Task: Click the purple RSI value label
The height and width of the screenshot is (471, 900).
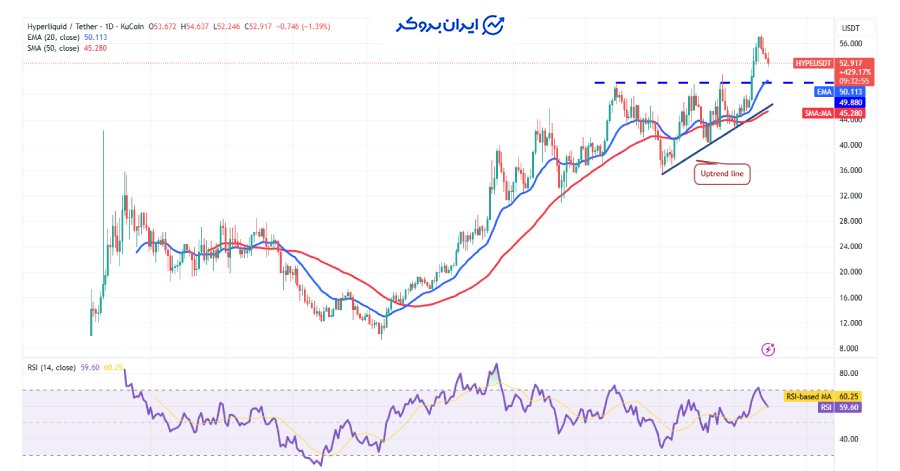Action: [824, 407]
